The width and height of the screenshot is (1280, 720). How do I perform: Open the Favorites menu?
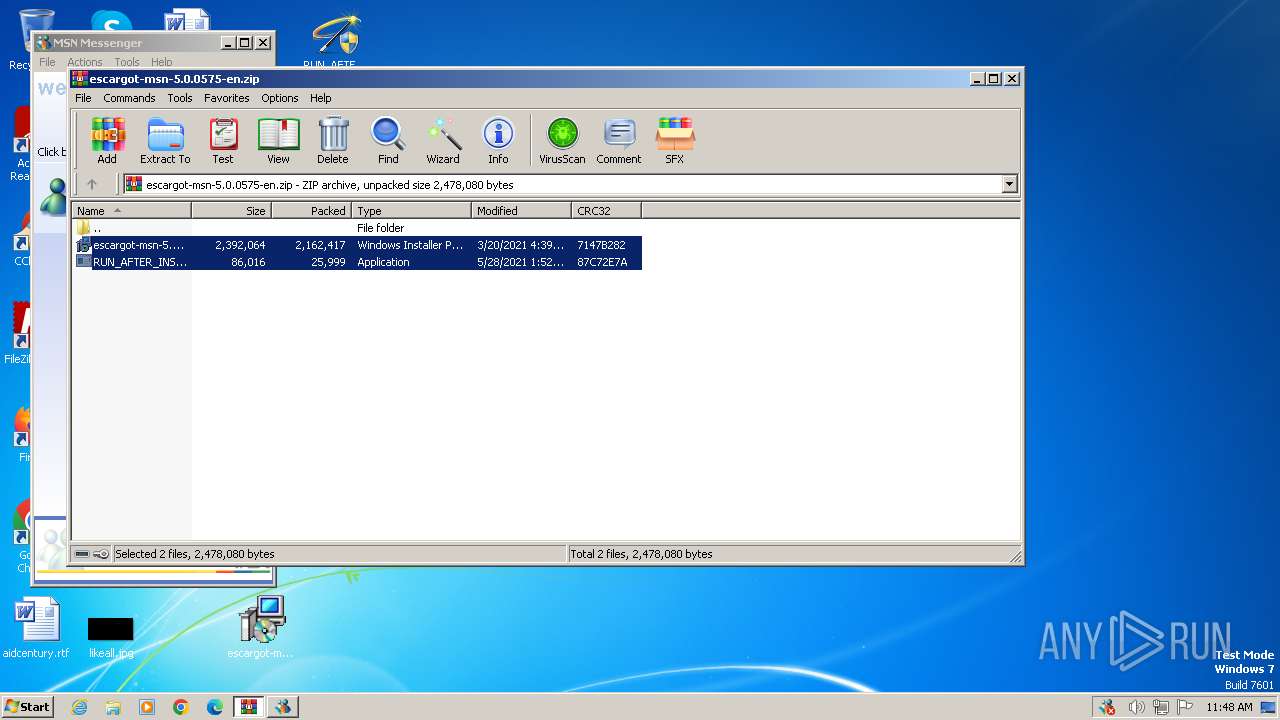[x=227, y=98]
